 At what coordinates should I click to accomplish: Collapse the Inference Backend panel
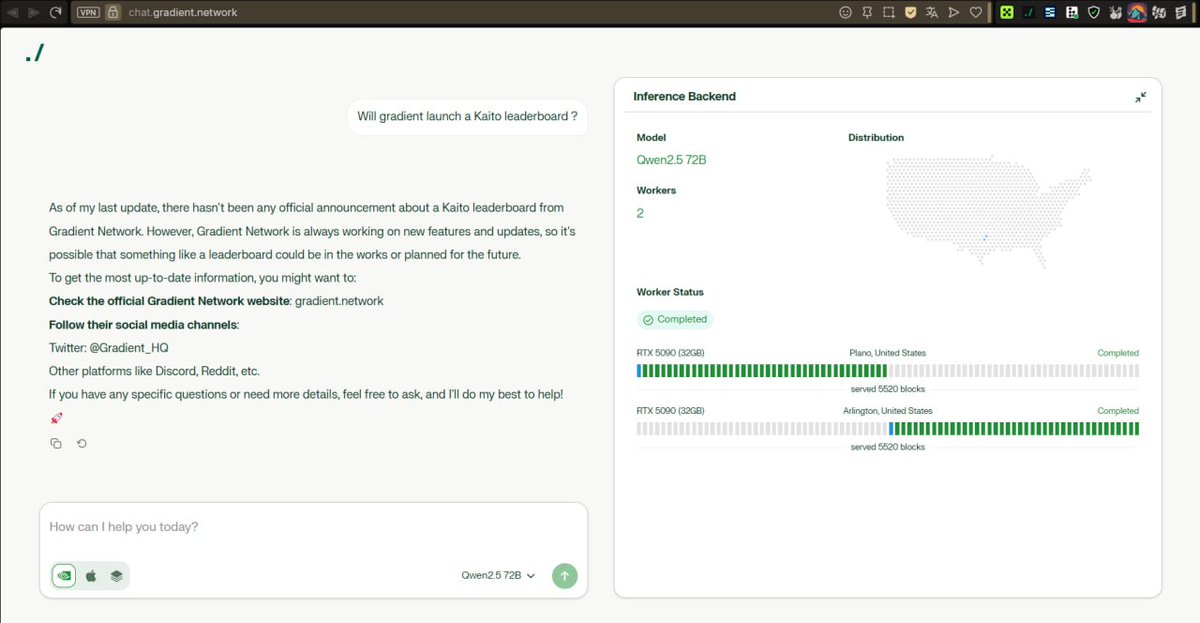pyautogui.click(x=1141, y=97)
